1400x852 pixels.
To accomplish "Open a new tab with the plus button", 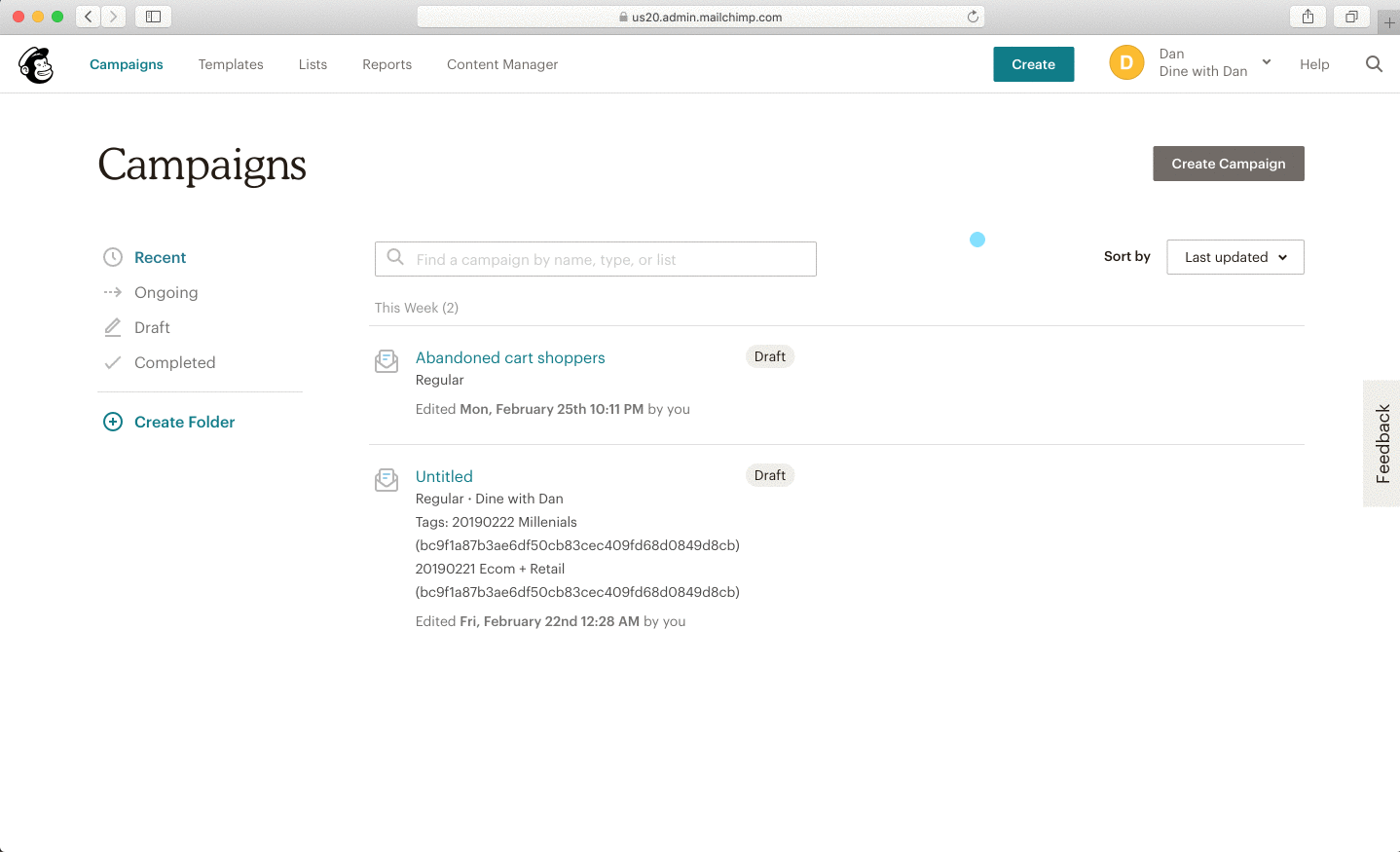I will (x=1389, y=22).
